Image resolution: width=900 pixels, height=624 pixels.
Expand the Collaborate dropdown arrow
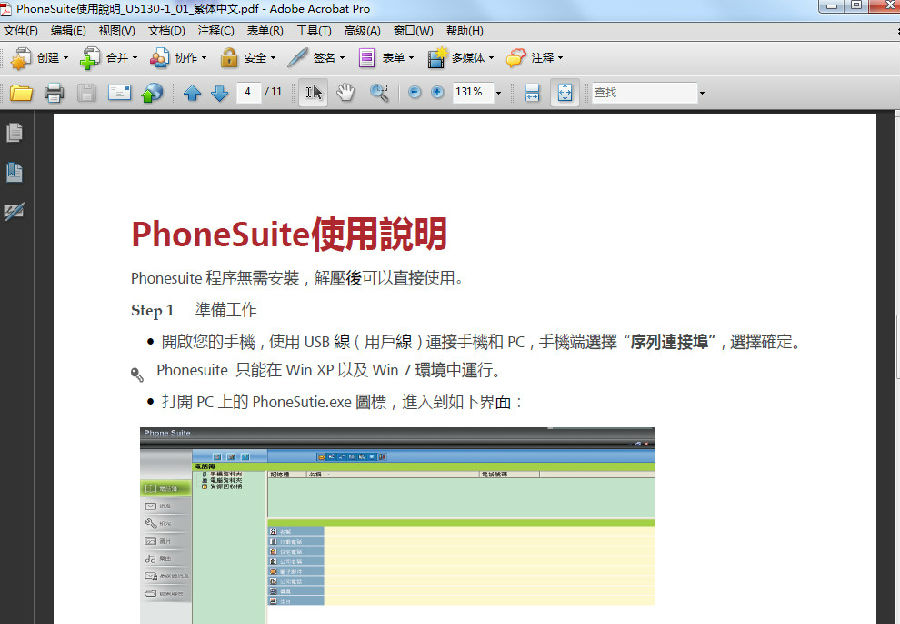click(204, 57)
